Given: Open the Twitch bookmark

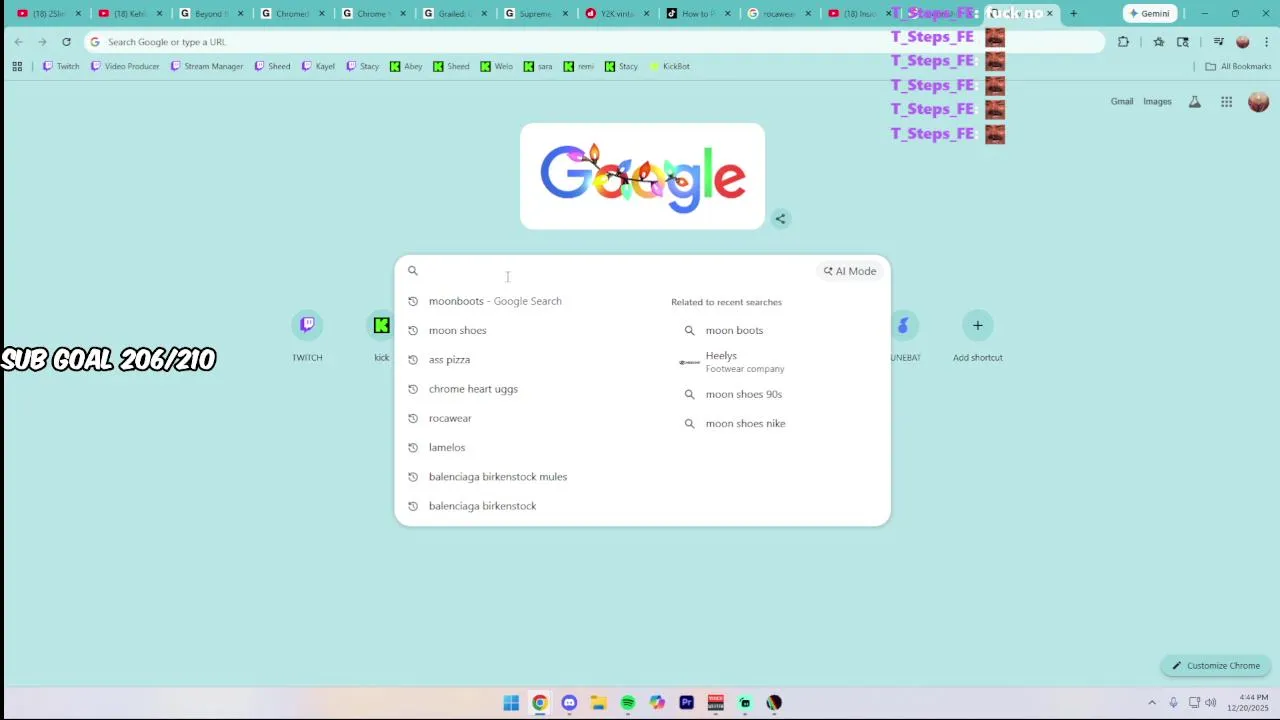Looking at the screenshot, I should pyautogui.click(x=60, y=66).
